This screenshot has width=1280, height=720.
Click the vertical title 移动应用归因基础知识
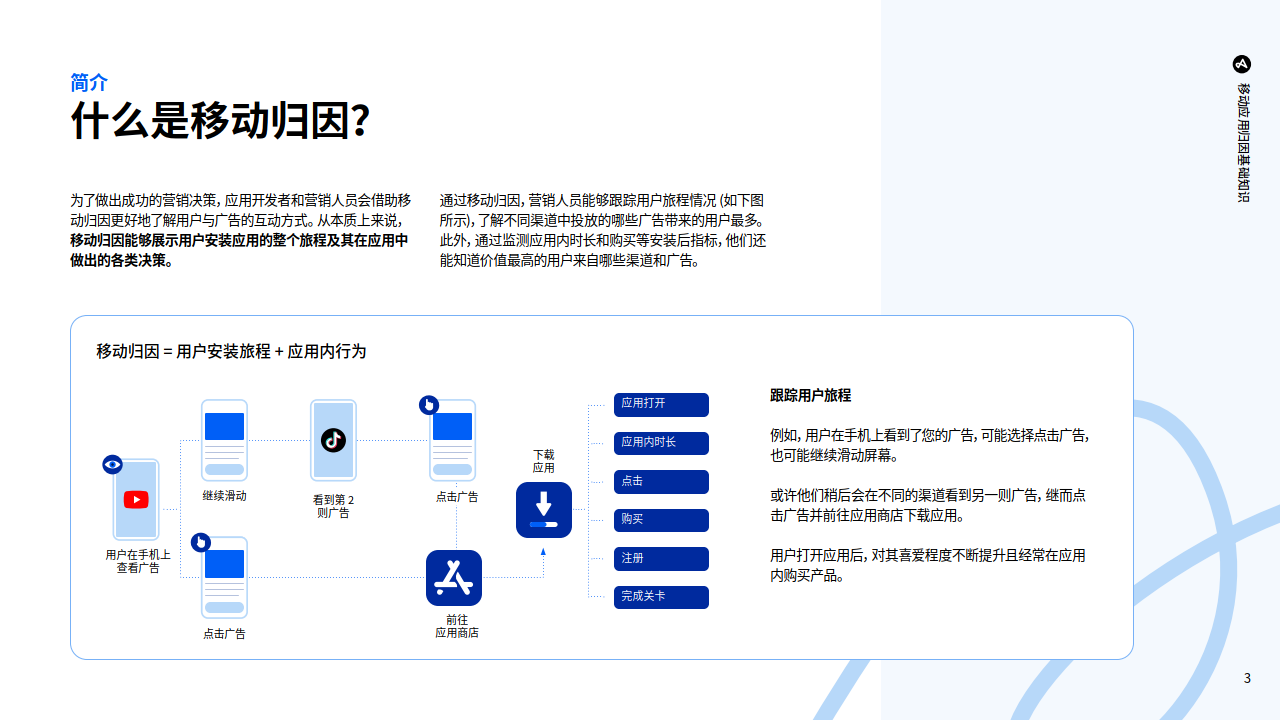tap(1243, 142)
